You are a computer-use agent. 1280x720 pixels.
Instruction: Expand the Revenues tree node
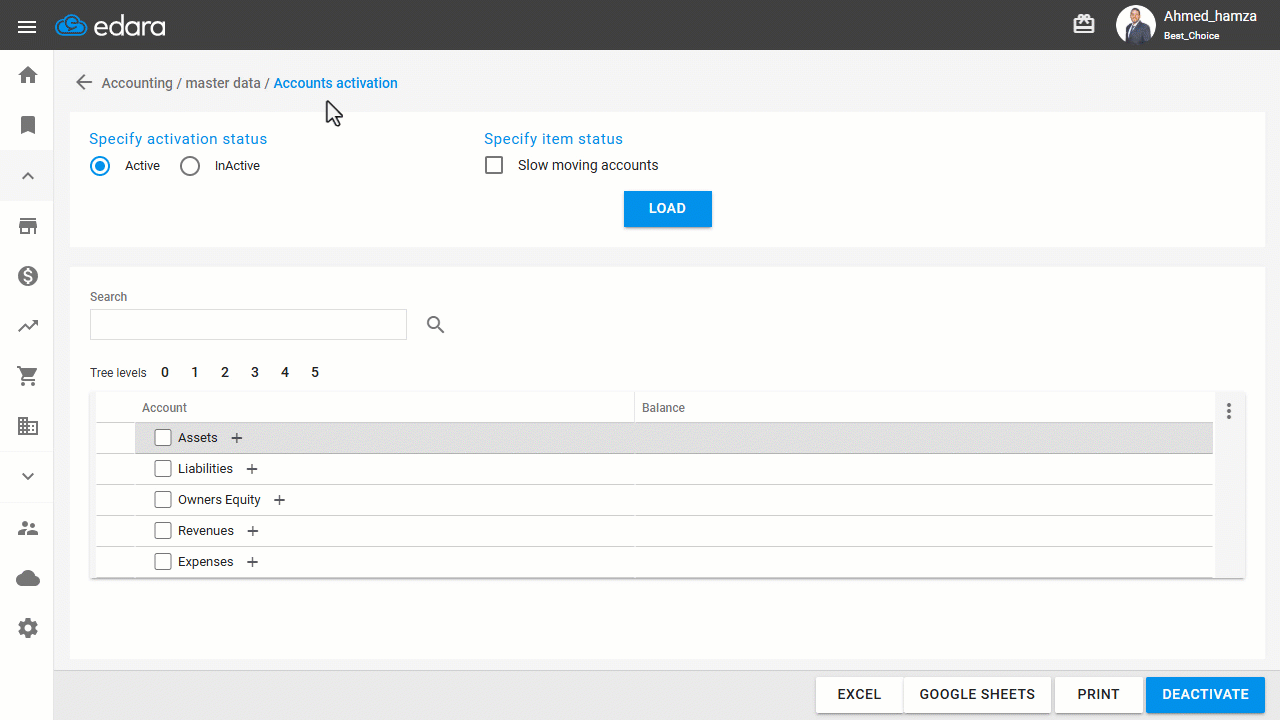pos(253,531)
